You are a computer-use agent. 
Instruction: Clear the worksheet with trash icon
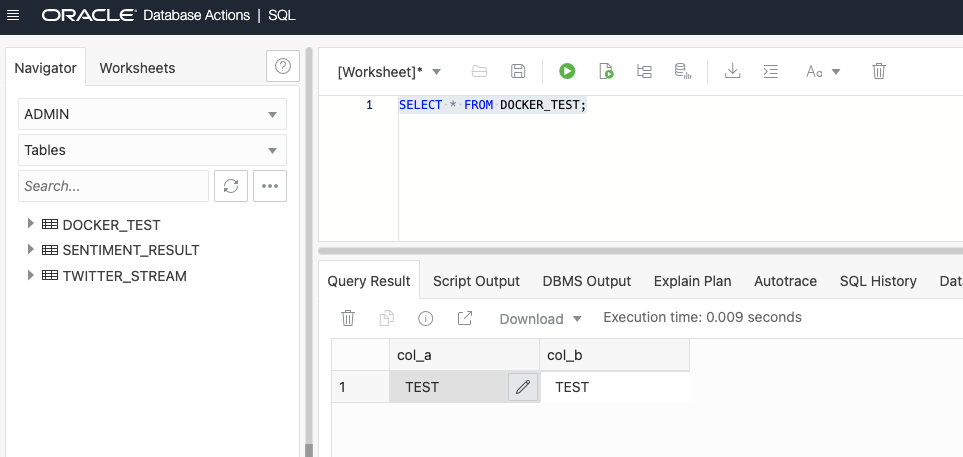pyautogui.click(x=879, y=71)
